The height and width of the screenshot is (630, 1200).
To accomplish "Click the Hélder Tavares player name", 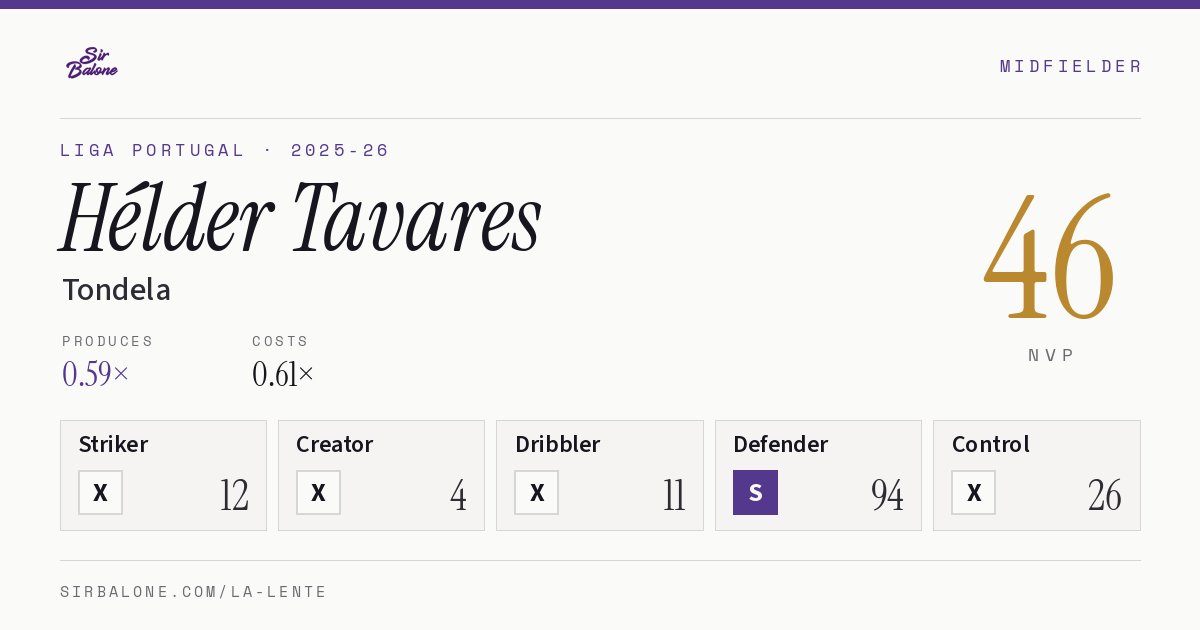I will point(301,217).
